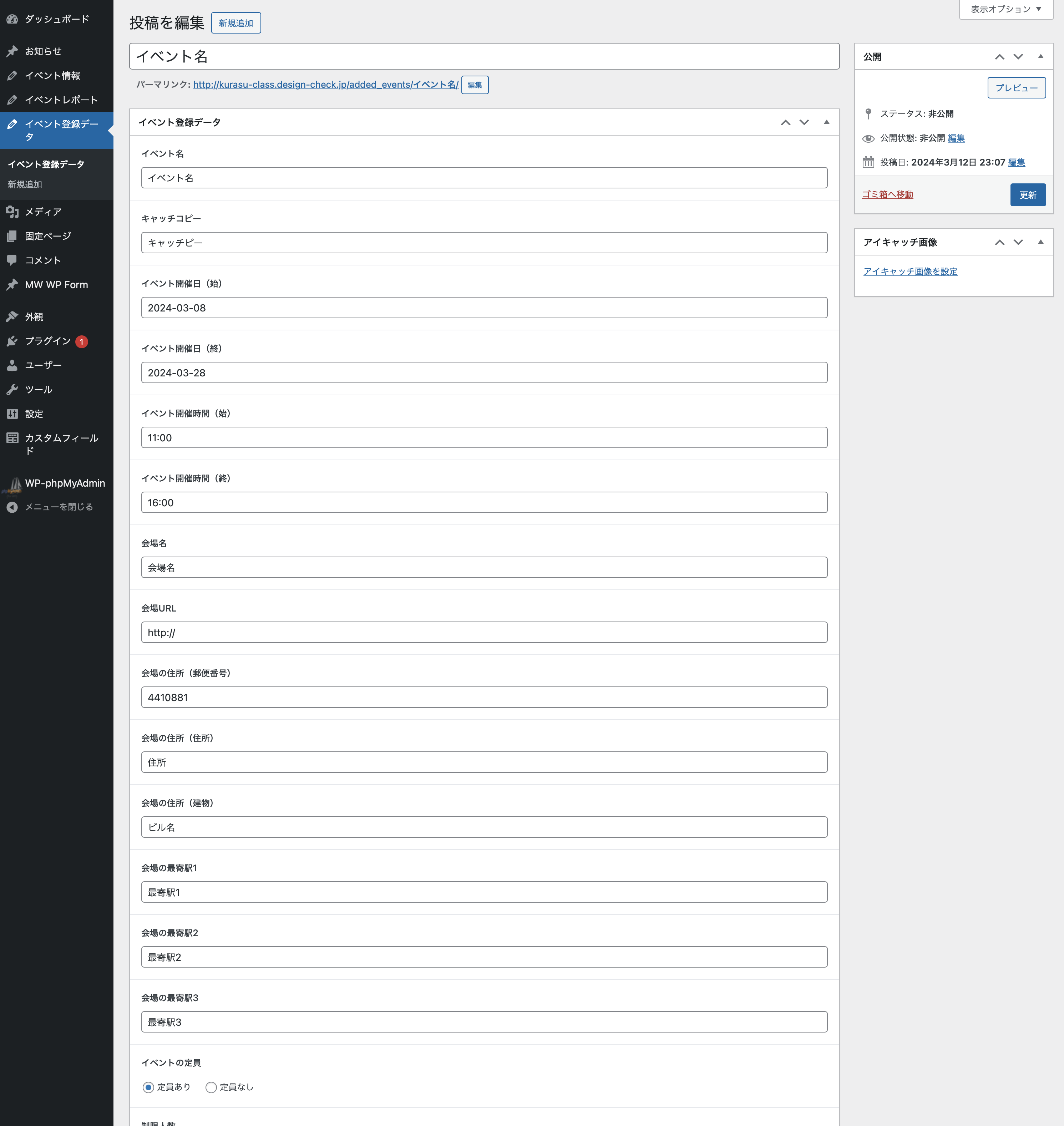Move 公開 panel down
Image resolution: width=1064 pixels, height=1126 pixels.
point(1019,57)
